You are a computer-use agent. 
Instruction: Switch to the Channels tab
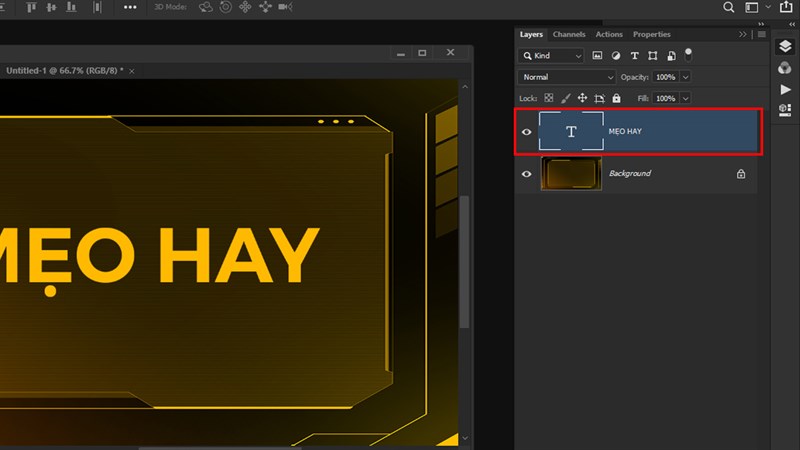coord(569,34)
